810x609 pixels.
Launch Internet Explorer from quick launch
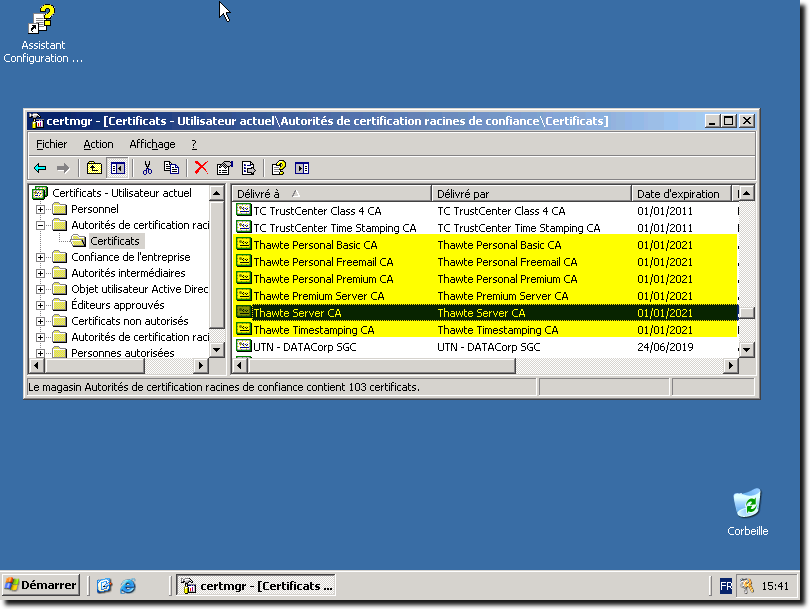[x=128, y=586]
